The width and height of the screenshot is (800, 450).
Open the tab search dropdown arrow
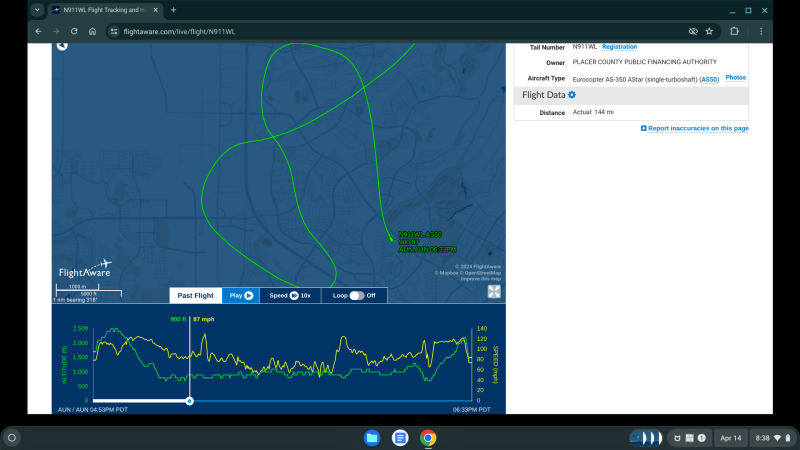coord(37,9)
